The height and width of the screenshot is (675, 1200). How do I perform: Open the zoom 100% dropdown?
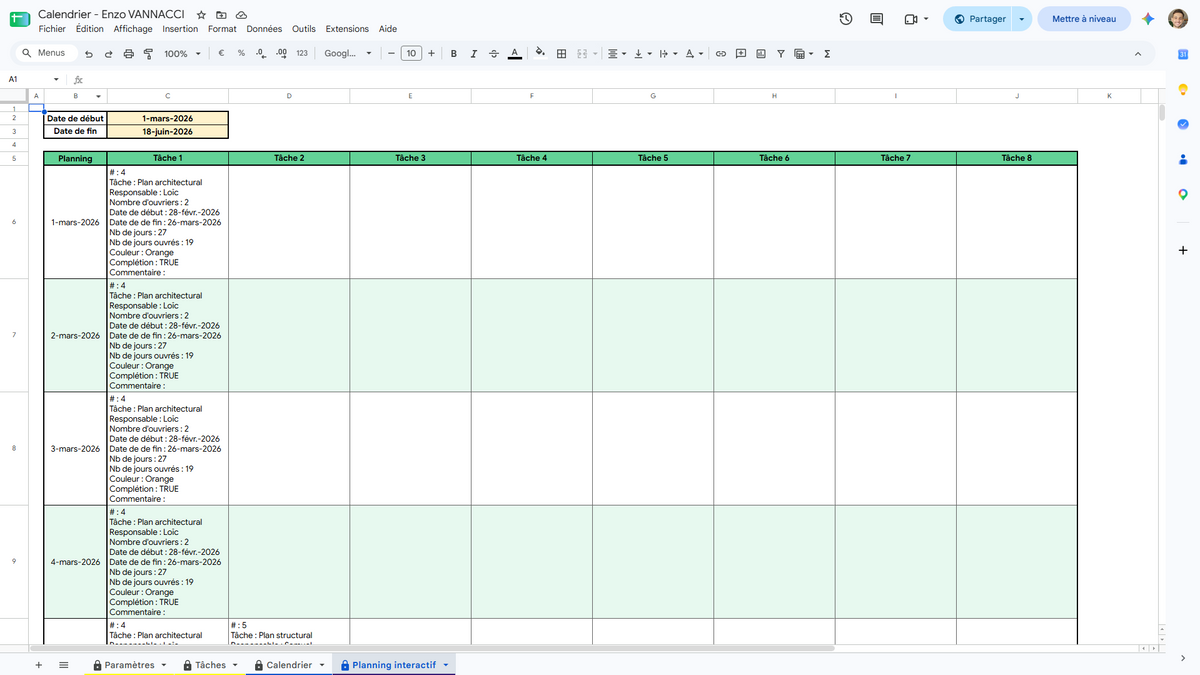182,53
